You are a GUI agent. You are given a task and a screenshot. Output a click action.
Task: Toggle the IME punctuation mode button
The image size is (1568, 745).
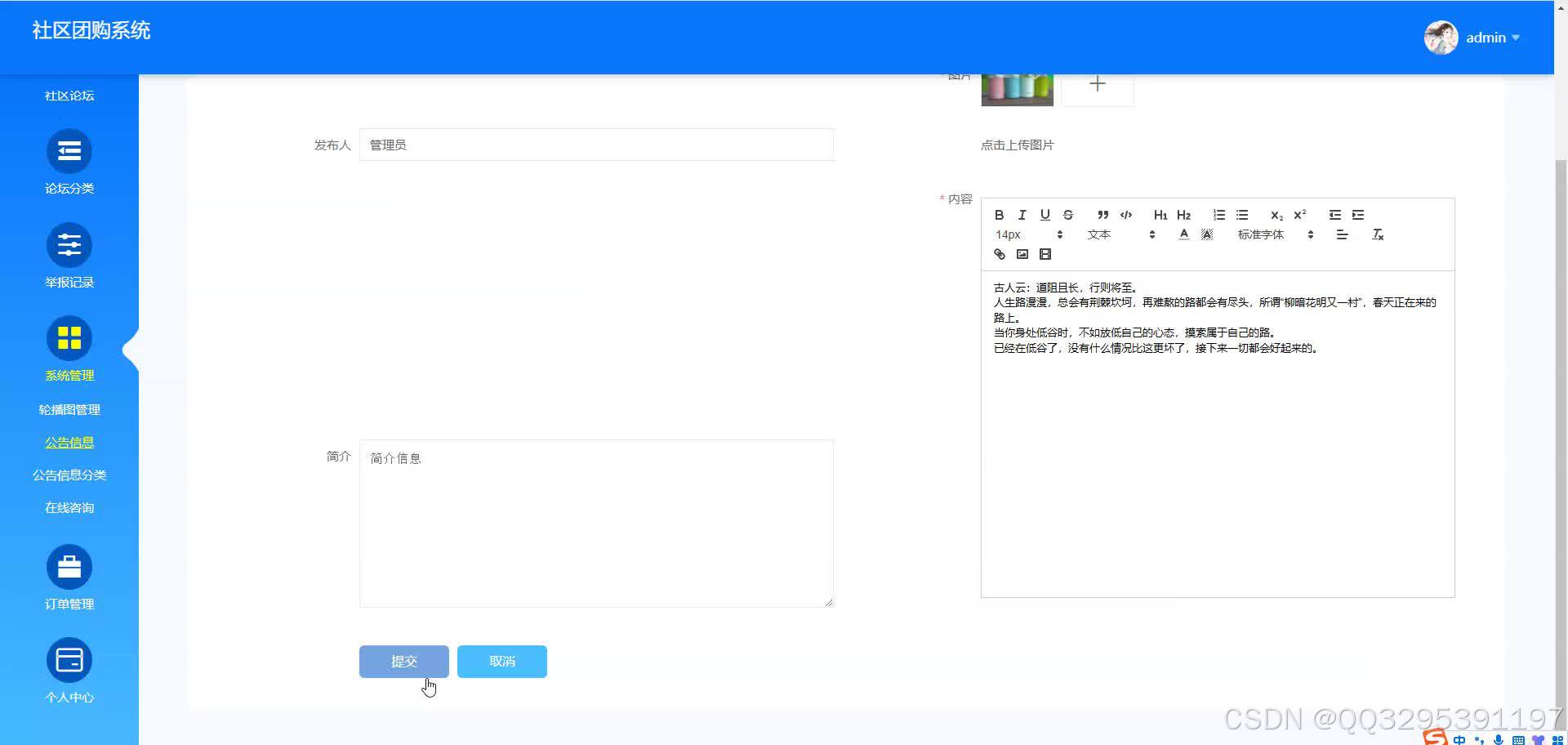[x=1479, y=740]
